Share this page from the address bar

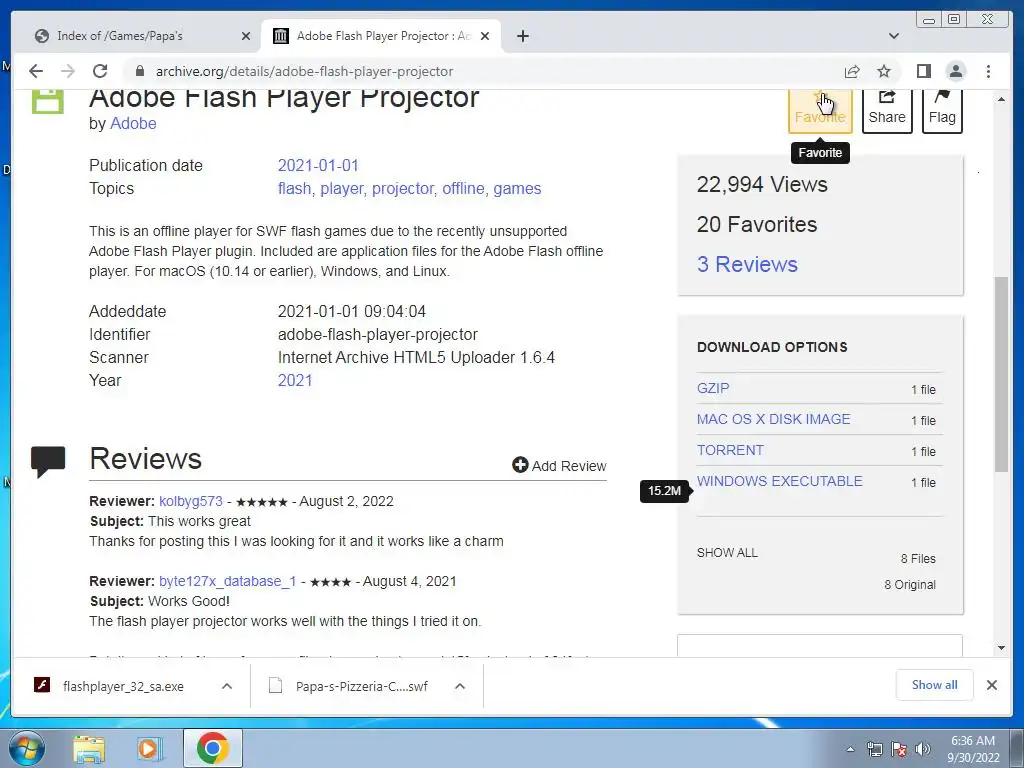852,71
